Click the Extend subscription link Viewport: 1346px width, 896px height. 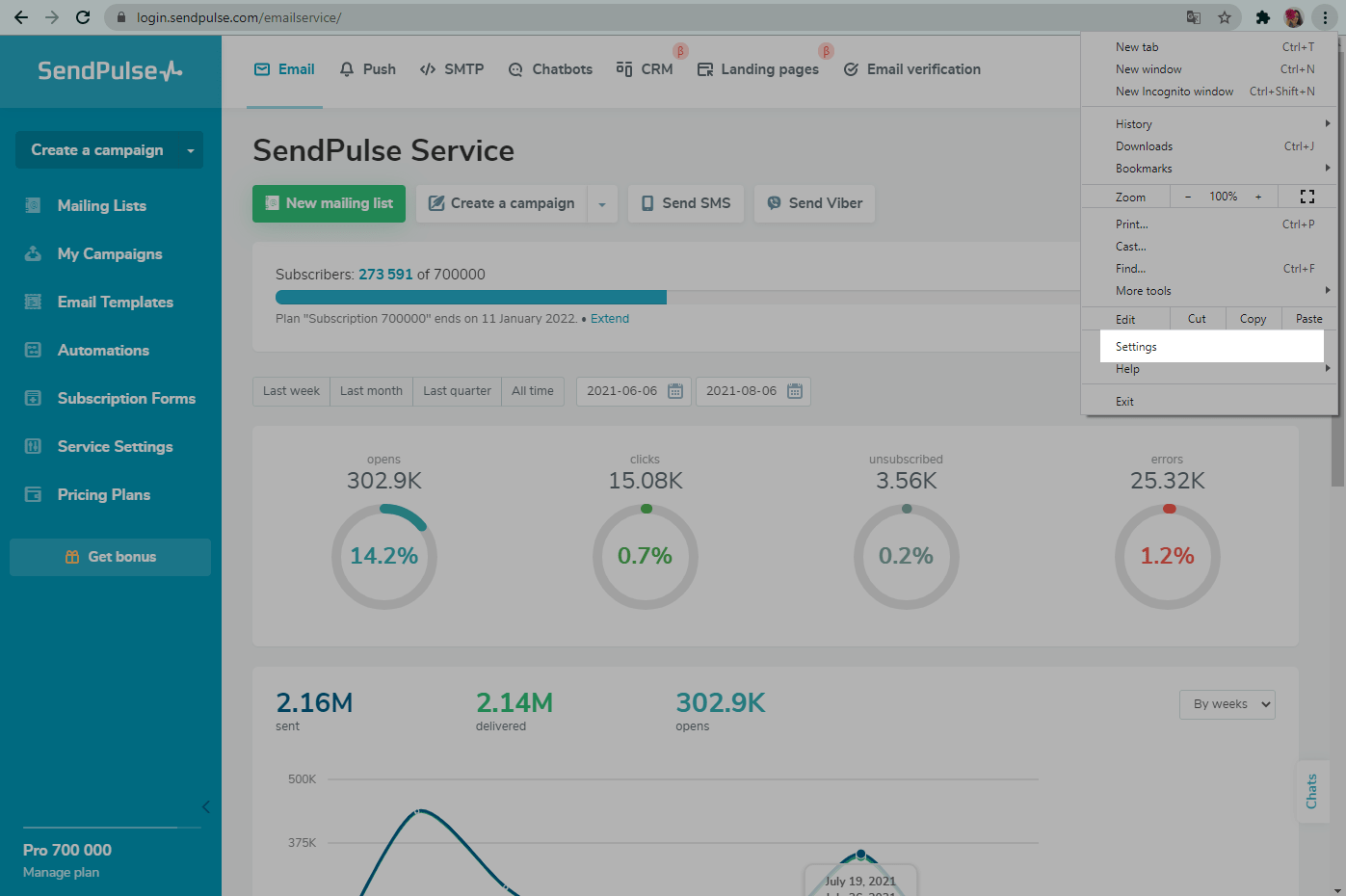(609, 319)
